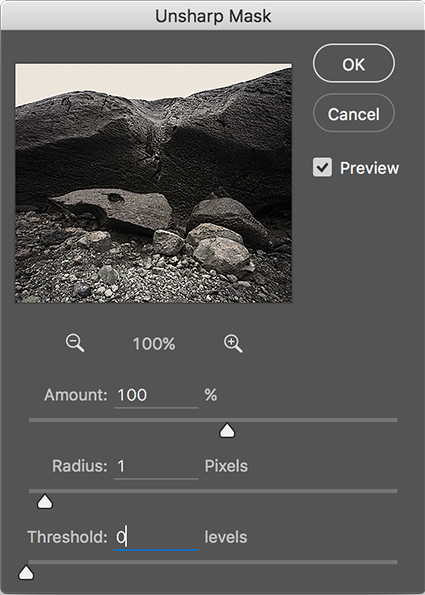The width and height of the screenshot is (425, 595).
Task: Focus the Amount percentage input field
Action: click(156, 395)
